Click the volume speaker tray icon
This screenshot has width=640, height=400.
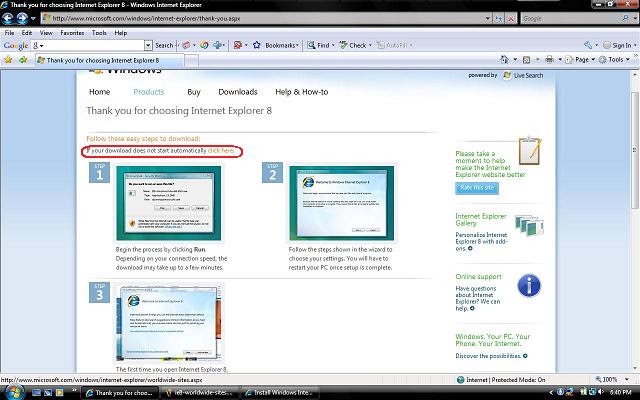601,392
